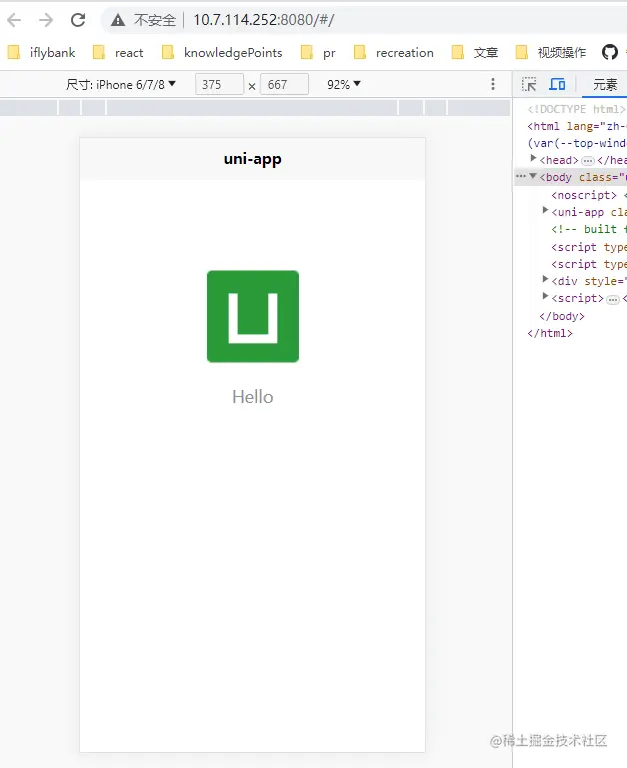
Task: Click the green uni-app logo image
Action: coord(253,316)
